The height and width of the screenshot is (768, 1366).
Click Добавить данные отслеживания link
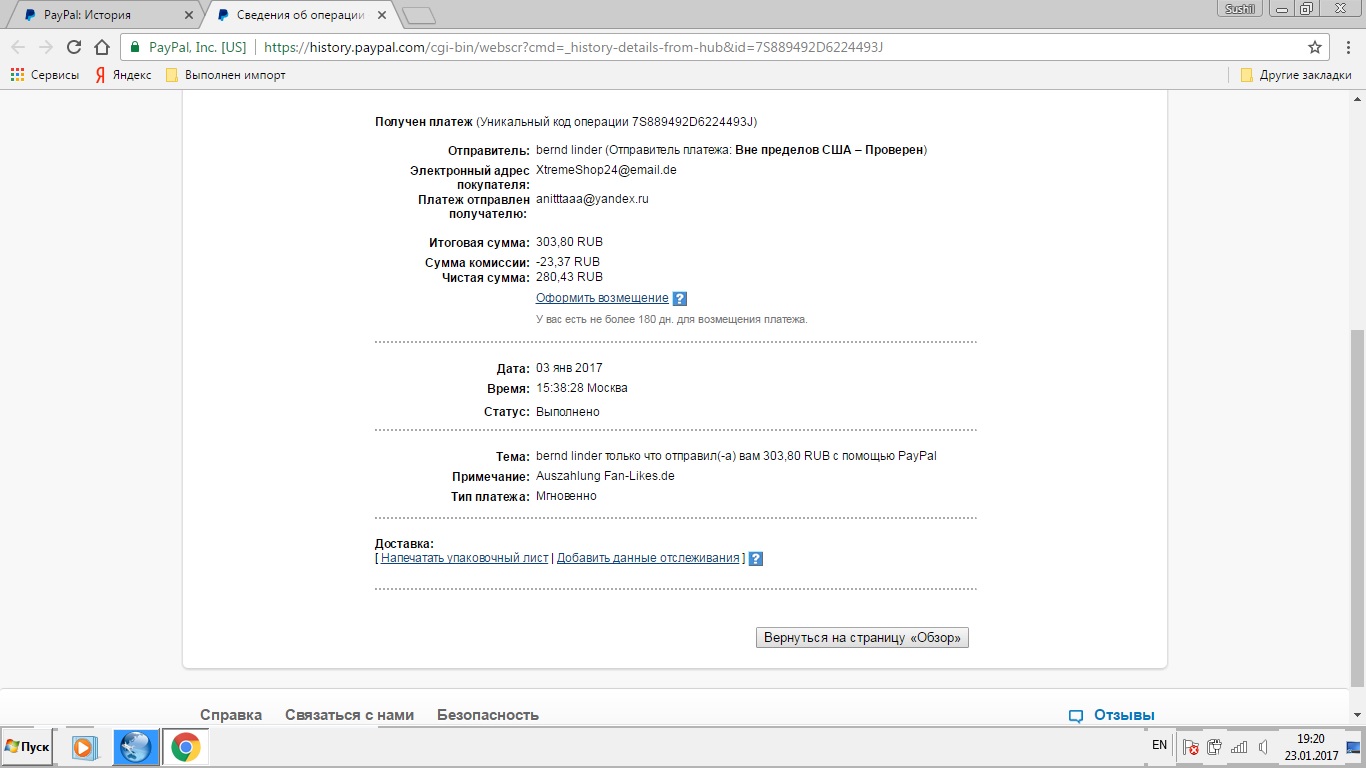[648, 558]
